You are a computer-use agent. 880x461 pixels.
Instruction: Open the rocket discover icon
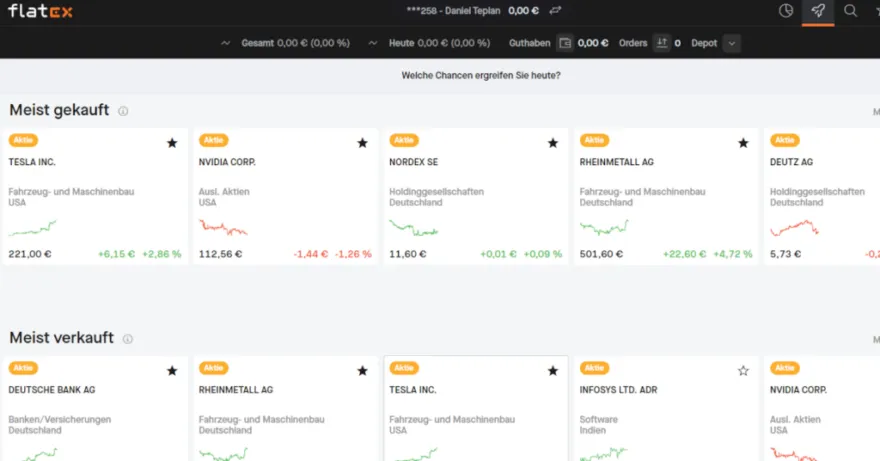818,11
